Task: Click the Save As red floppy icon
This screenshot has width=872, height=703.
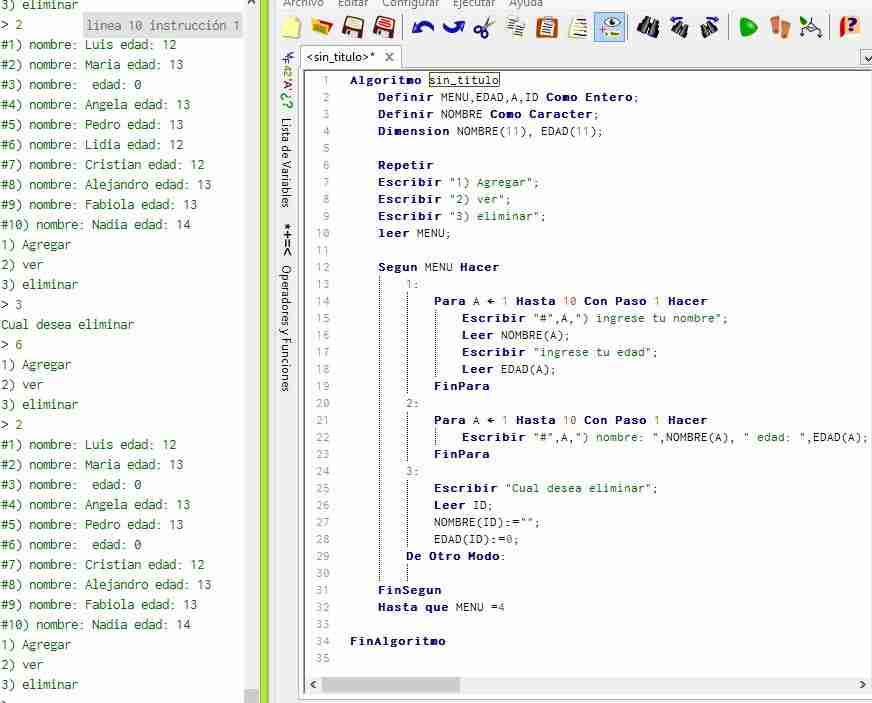Action: point(384,27)
